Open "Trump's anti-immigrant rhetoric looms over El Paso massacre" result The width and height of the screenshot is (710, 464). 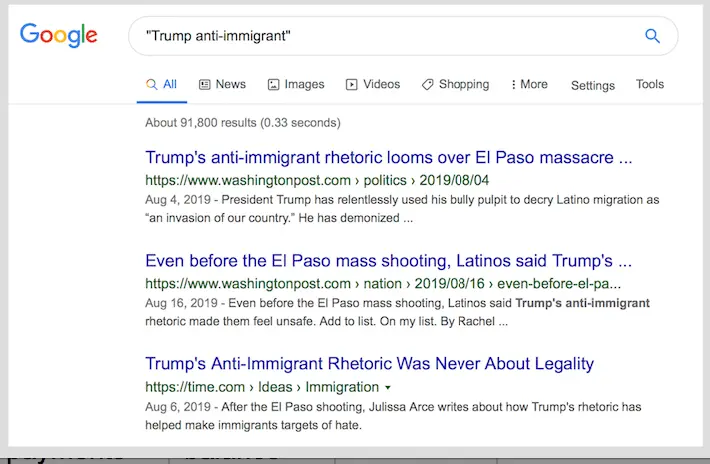[x=389, y=158]
